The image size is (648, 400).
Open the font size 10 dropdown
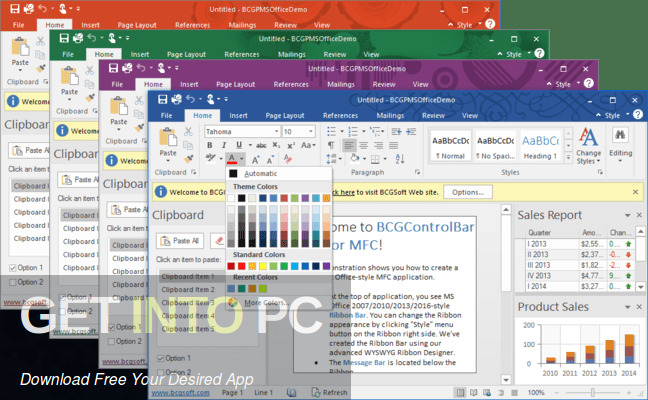tap(311, 131)
